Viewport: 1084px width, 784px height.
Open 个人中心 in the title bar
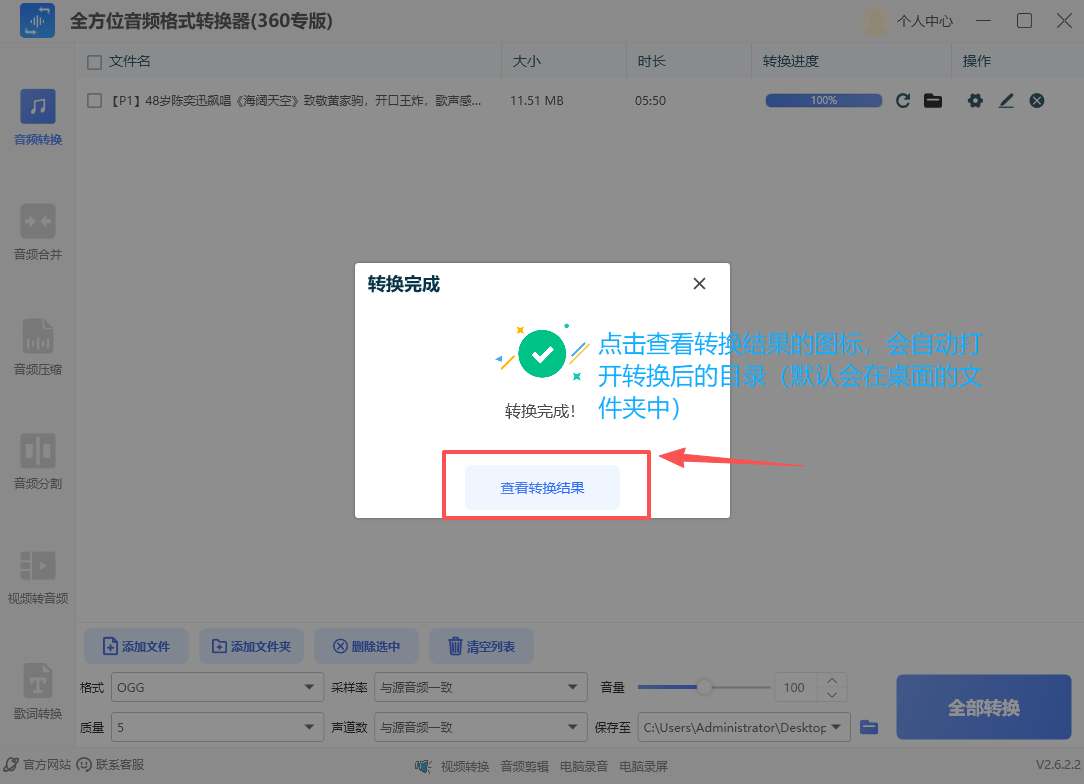tap(924, 20)
